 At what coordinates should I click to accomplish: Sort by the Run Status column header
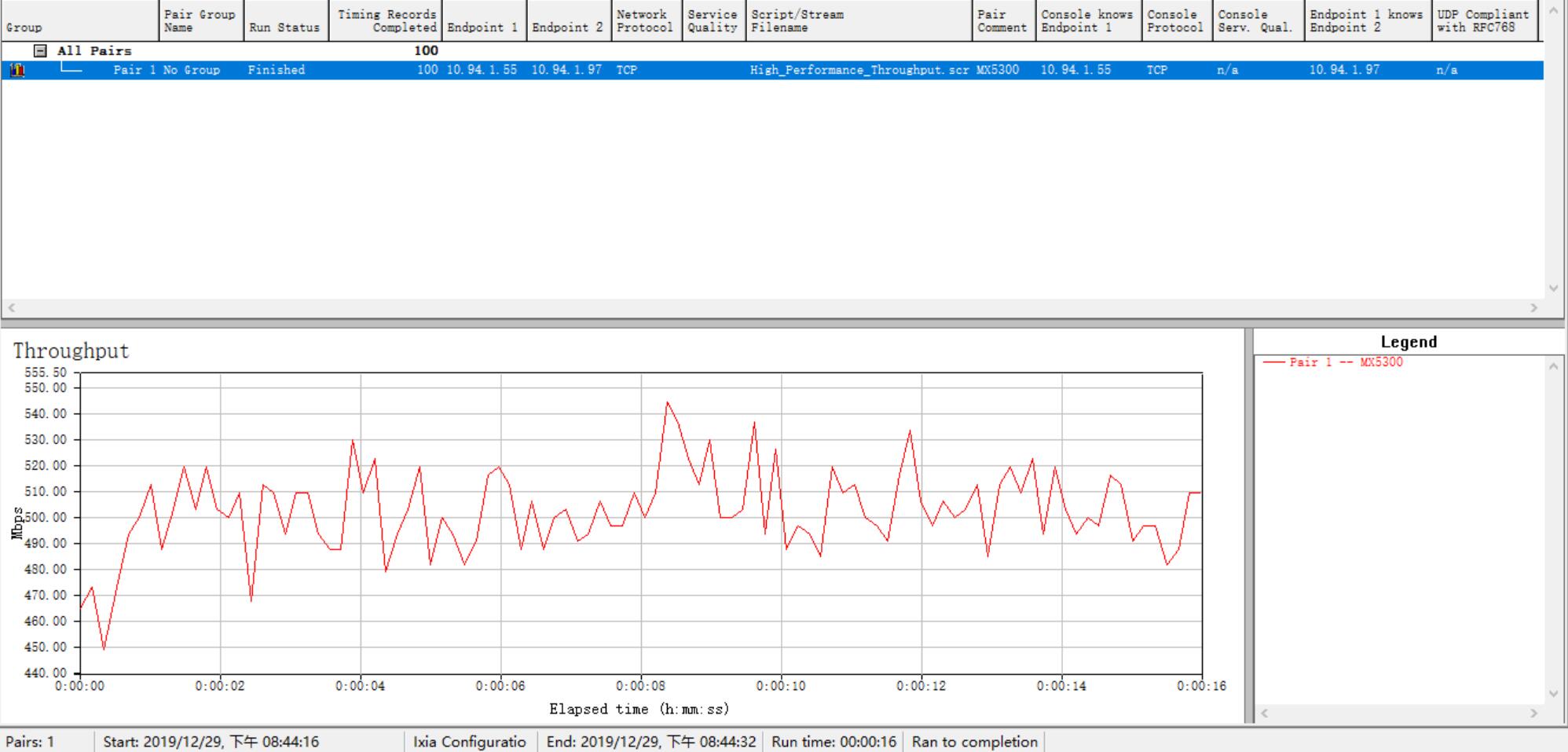tap(284, 21)
